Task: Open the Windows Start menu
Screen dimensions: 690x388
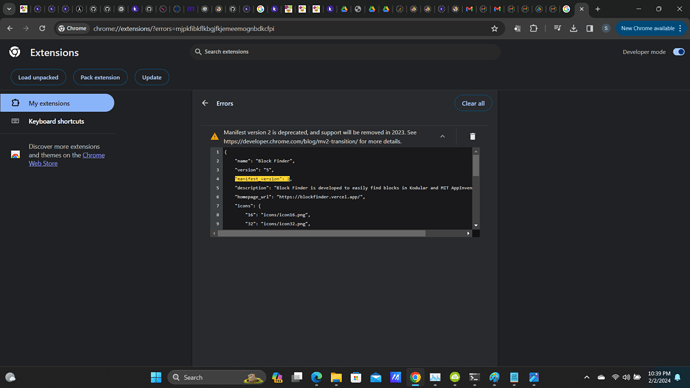Action: click(156, 377)
